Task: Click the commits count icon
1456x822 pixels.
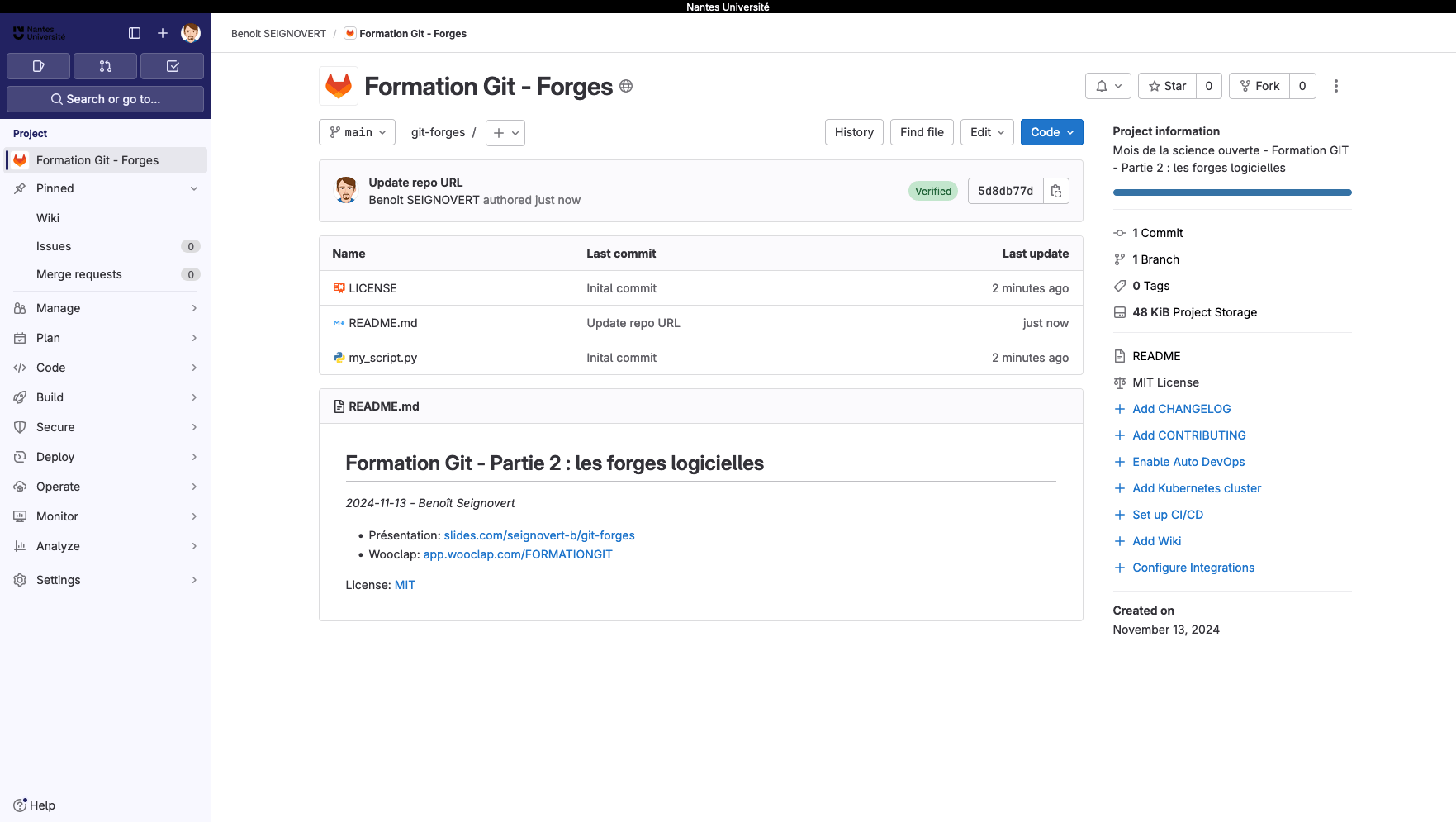Action: tap(1120, 233)
